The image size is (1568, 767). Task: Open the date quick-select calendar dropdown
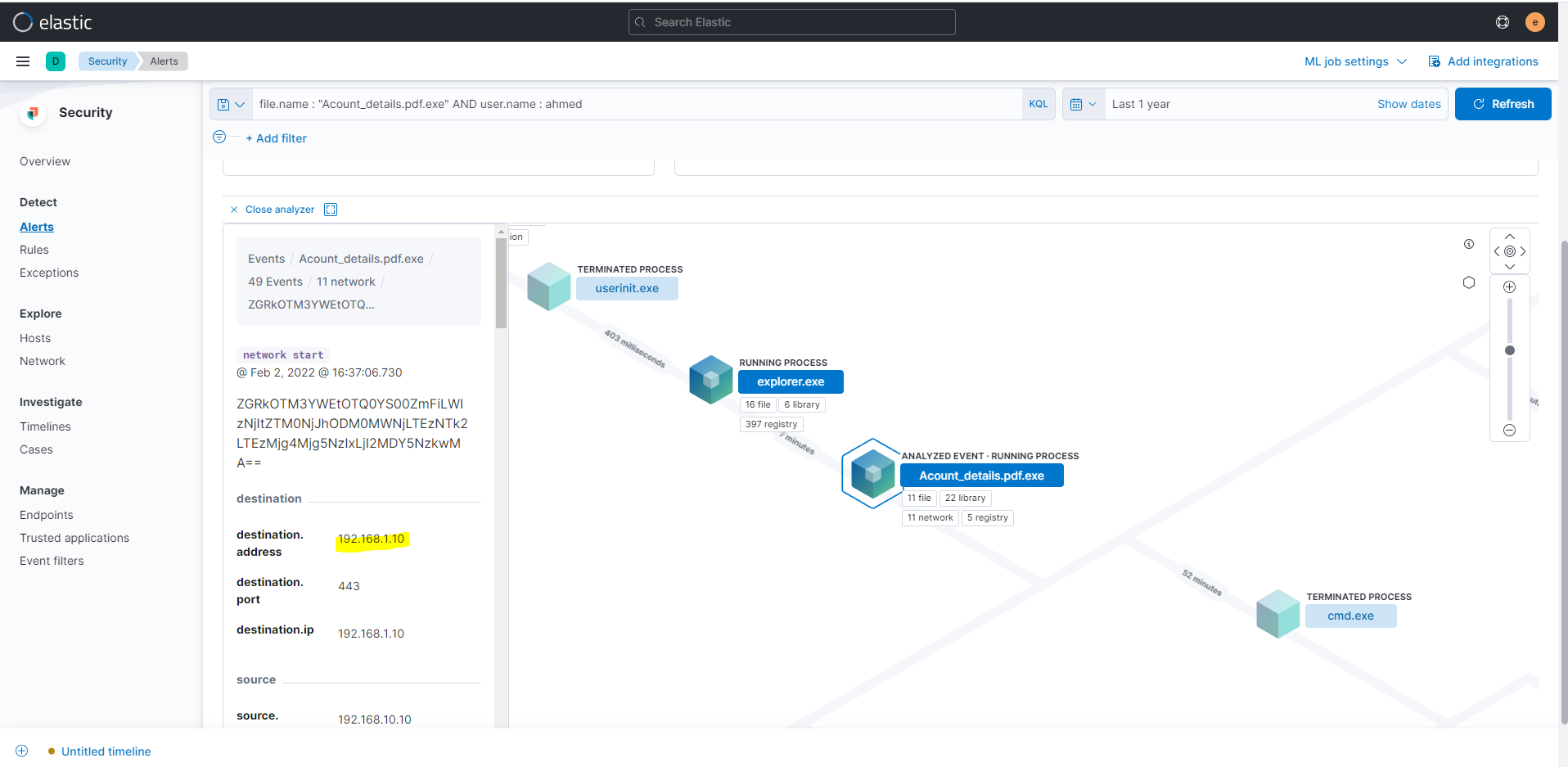(x=1083, y=104)
